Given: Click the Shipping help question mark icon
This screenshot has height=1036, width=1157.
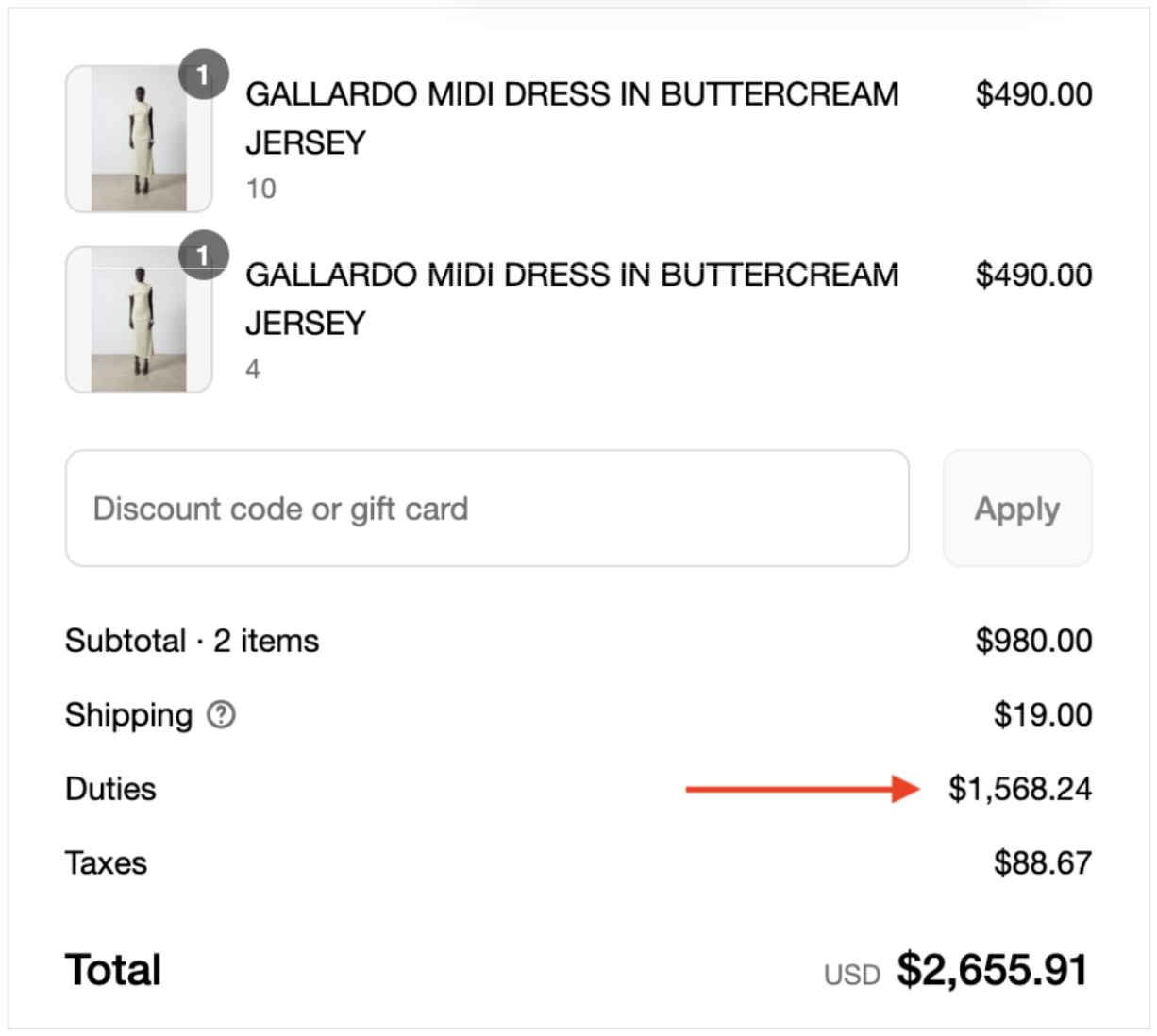Looking at the screenshot, I should tap(223, 716).
